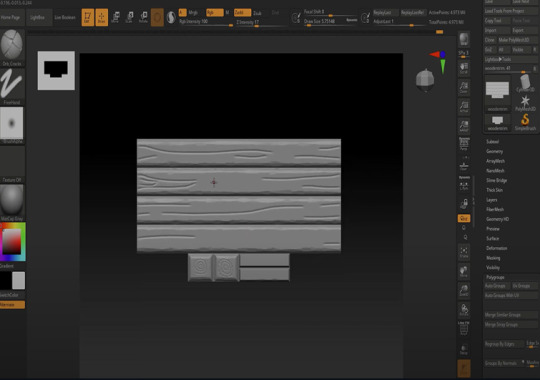
Task: Choose the Move transform icon
Action: (x=116, y=17)
